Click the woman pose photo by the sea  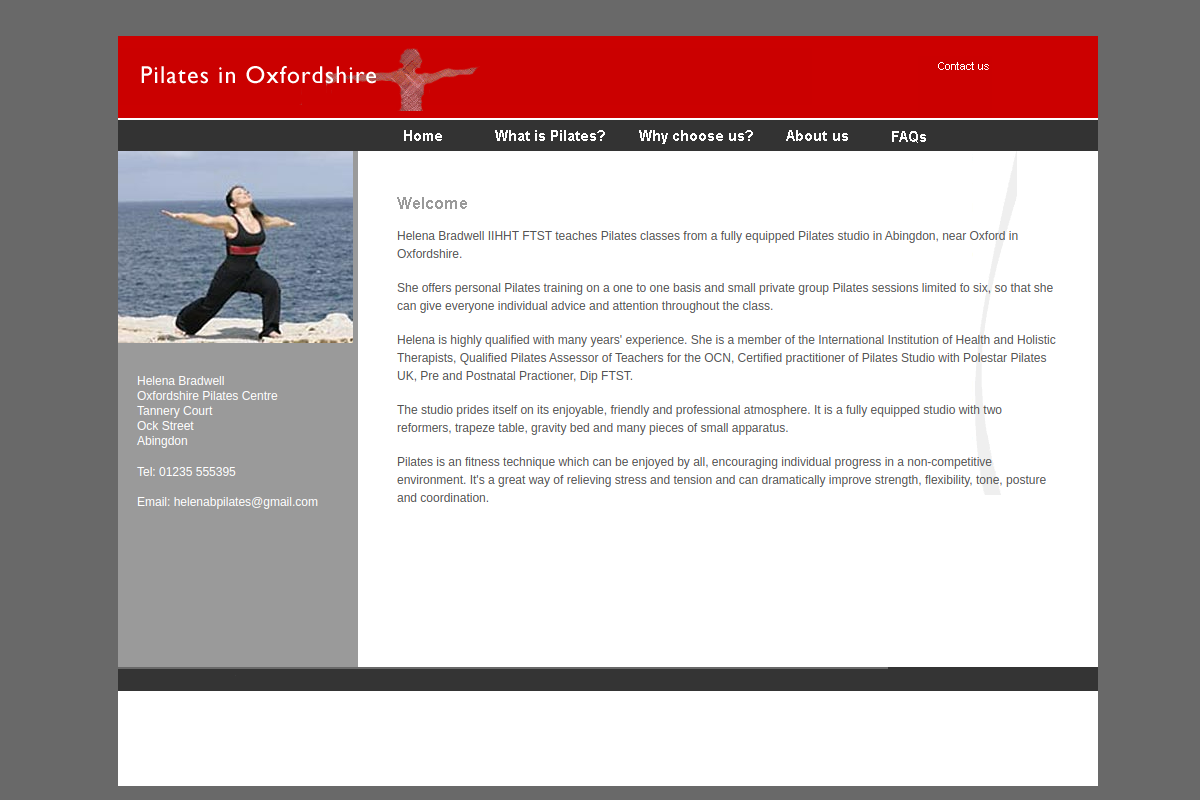pyautogui.click(x=235, y=247)
